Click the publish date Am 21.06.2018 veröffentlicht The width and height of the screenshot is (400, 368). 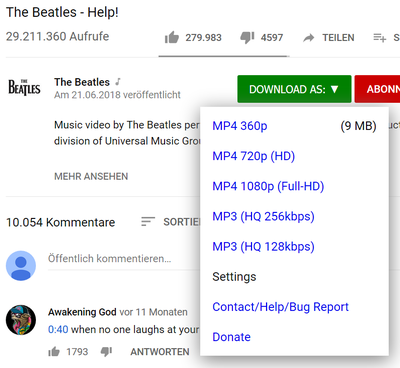click(117, 95)
